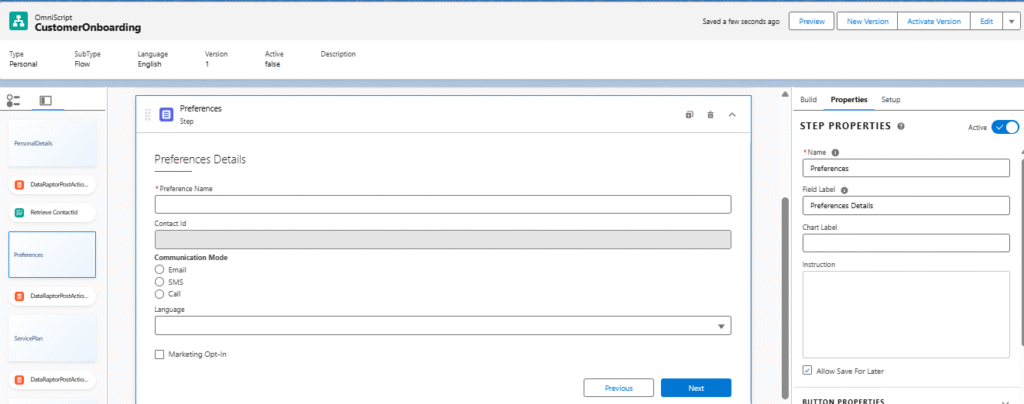The width and height of the screenshot is (1024, 404).
Task: Toggle the Active switch off
Action: coord(1004,127)
